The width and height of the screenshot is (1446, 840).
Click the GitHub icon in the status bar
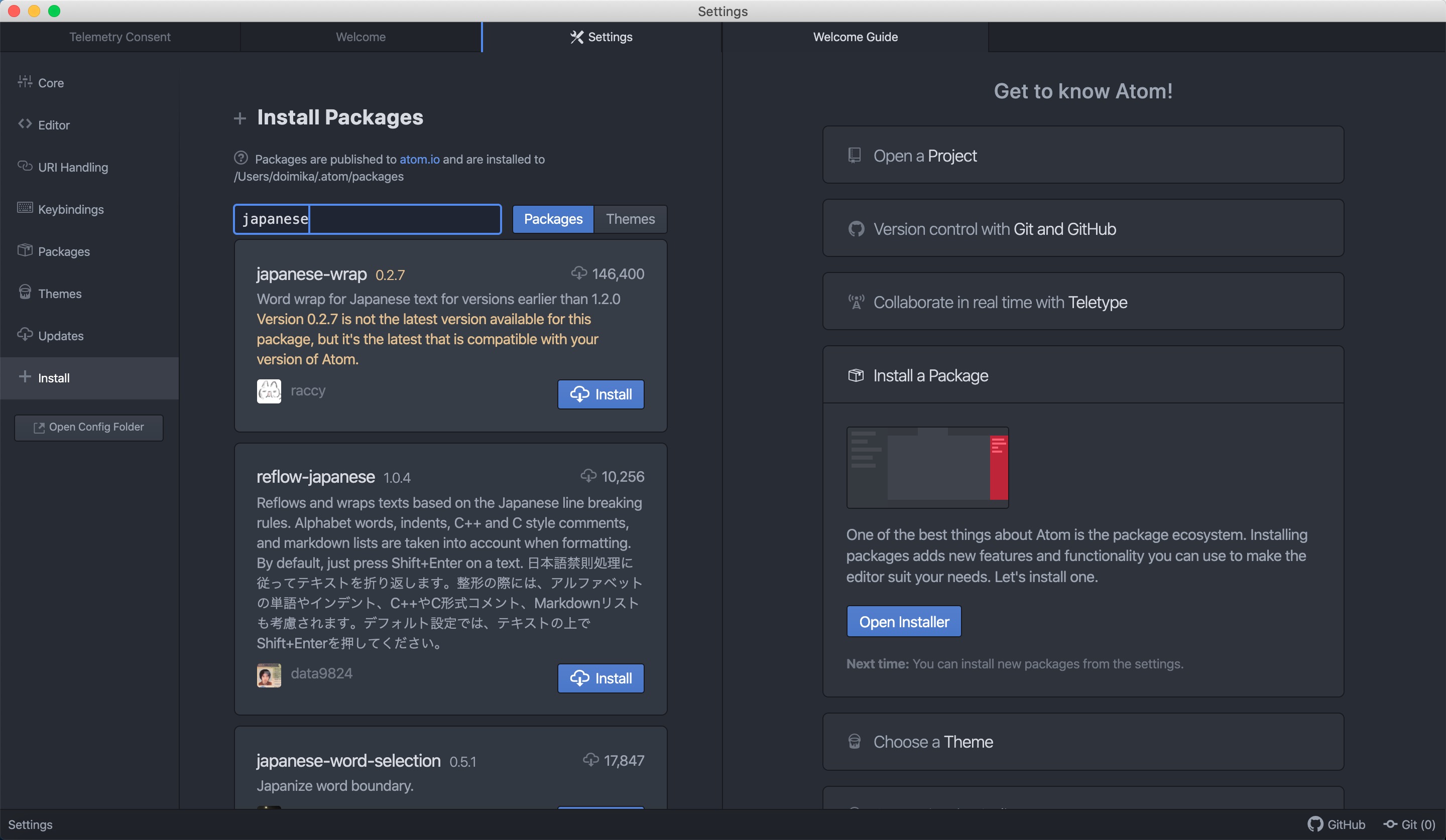(x=1314, y=824)
